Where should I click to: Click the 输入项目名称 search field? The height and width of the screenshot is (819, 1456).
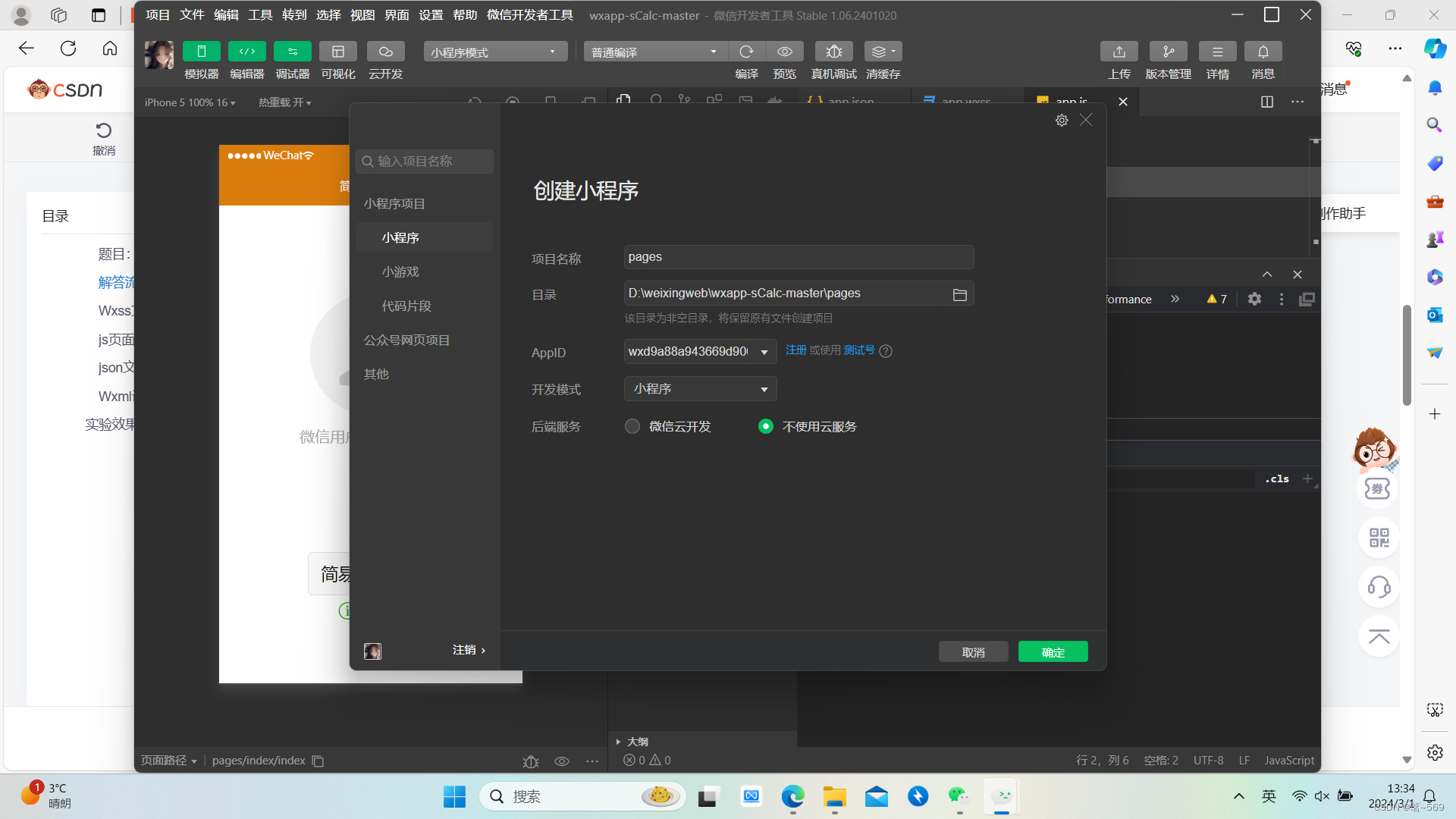[x=425, y=162]
